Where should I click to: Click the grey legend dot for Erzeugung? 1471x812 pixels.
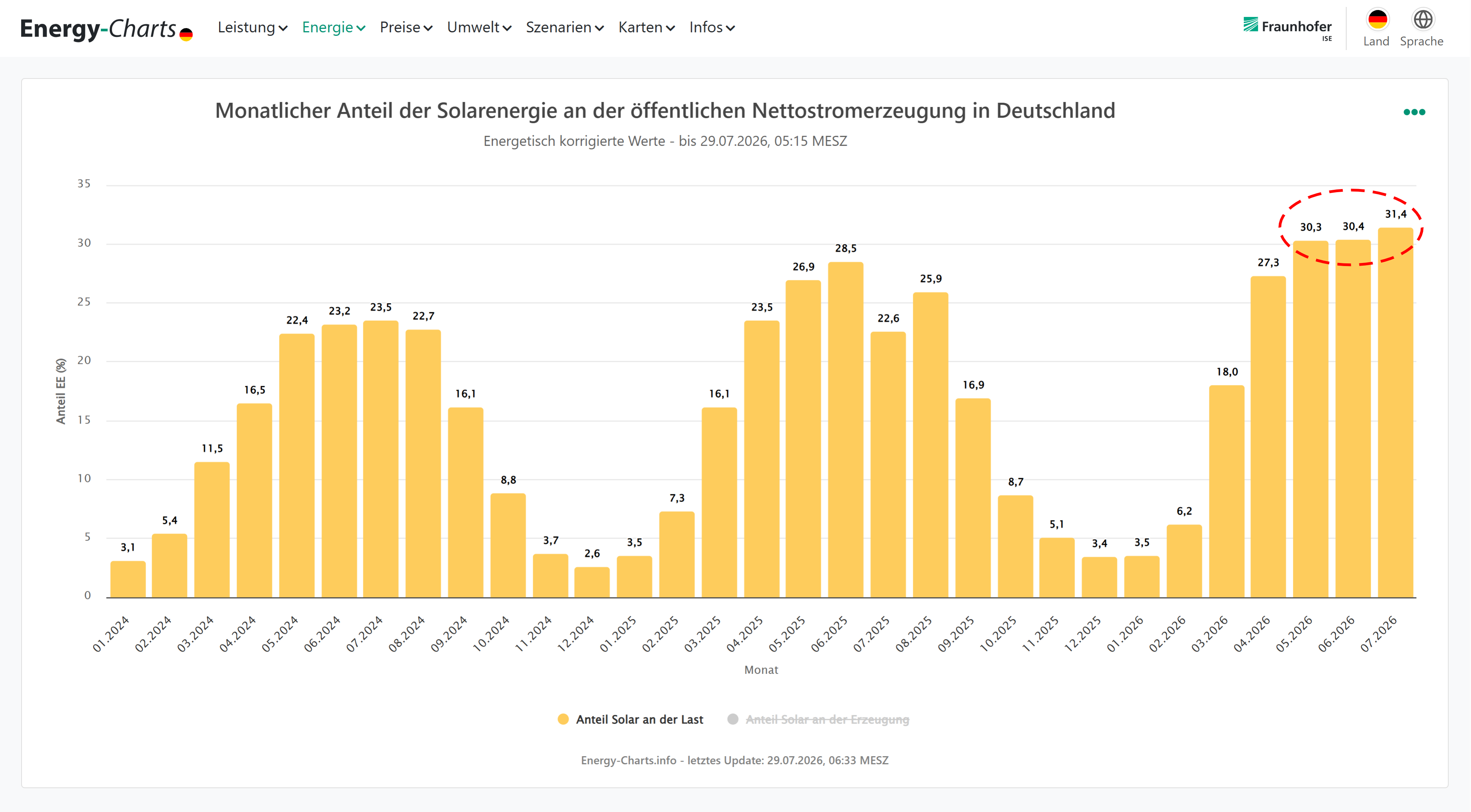pos(733,719)
